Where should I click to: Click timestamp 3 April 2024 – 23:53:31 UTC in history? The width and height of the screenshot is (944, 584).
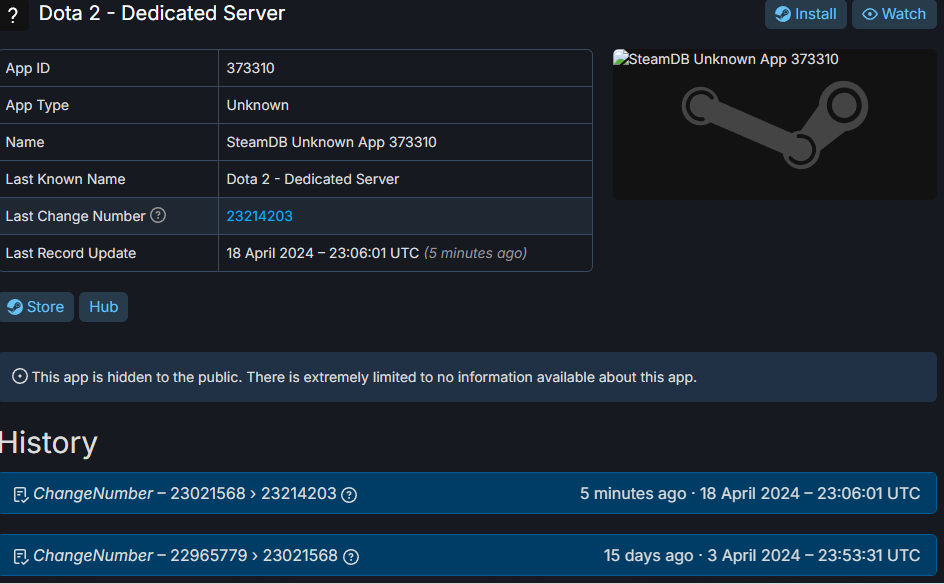(x=814, y=556)
